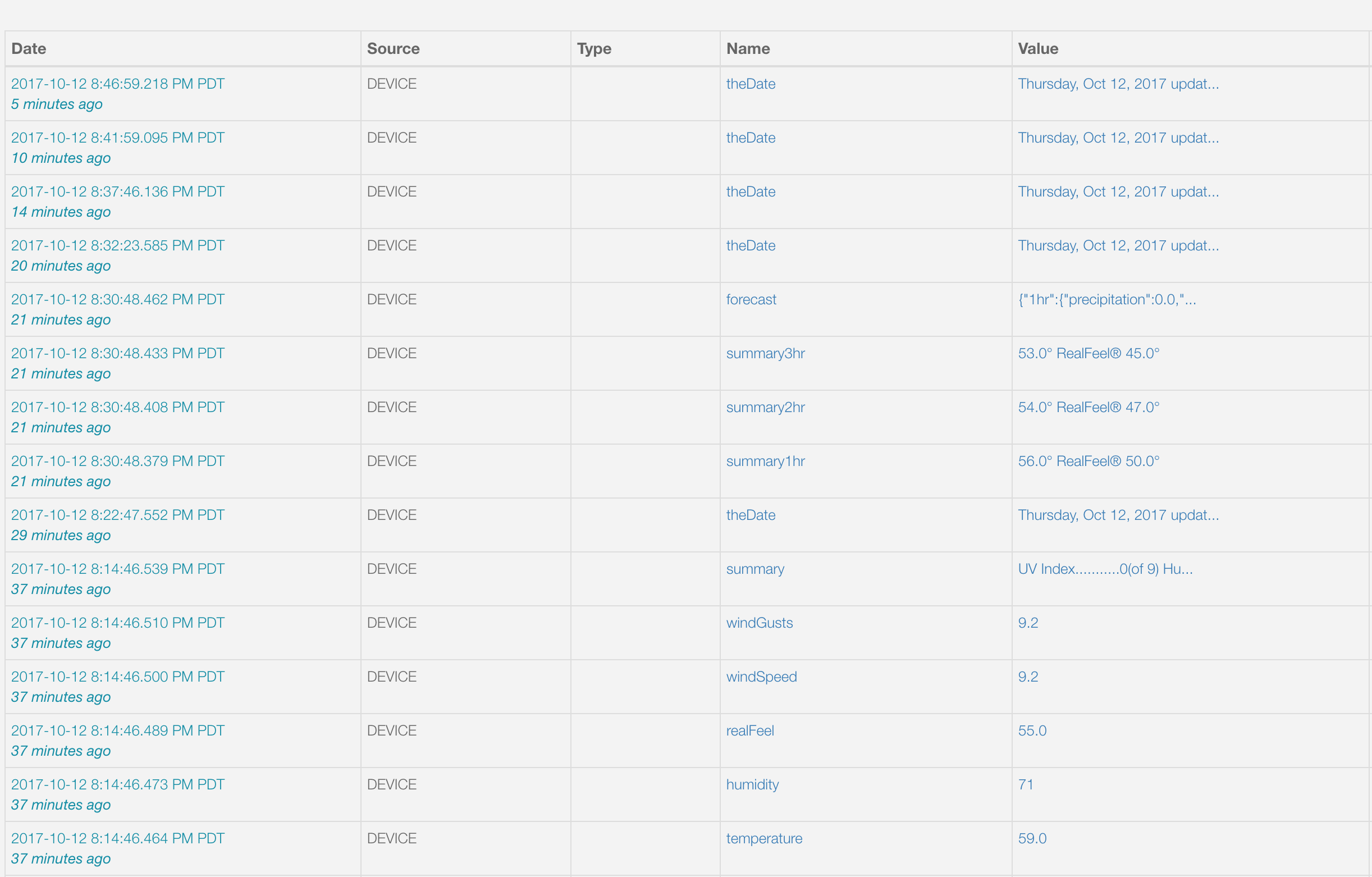This screenshot has height=877, width=1372.
Task: Open the humidity event name
Action: (752, 785)
